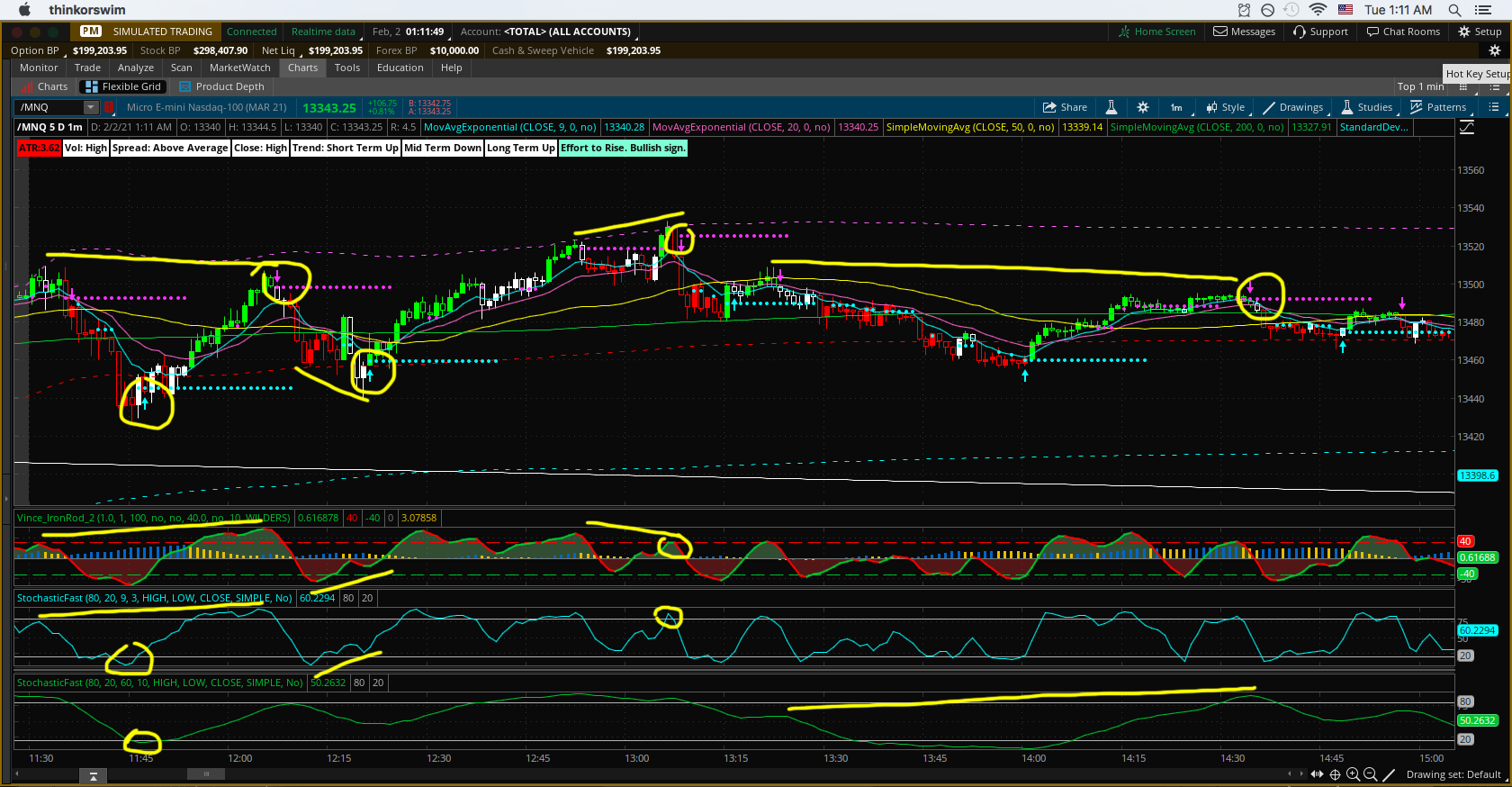Viewport: 1512px width, 787px height.
Task: Switch to the Trade tab
Action: 87,68
